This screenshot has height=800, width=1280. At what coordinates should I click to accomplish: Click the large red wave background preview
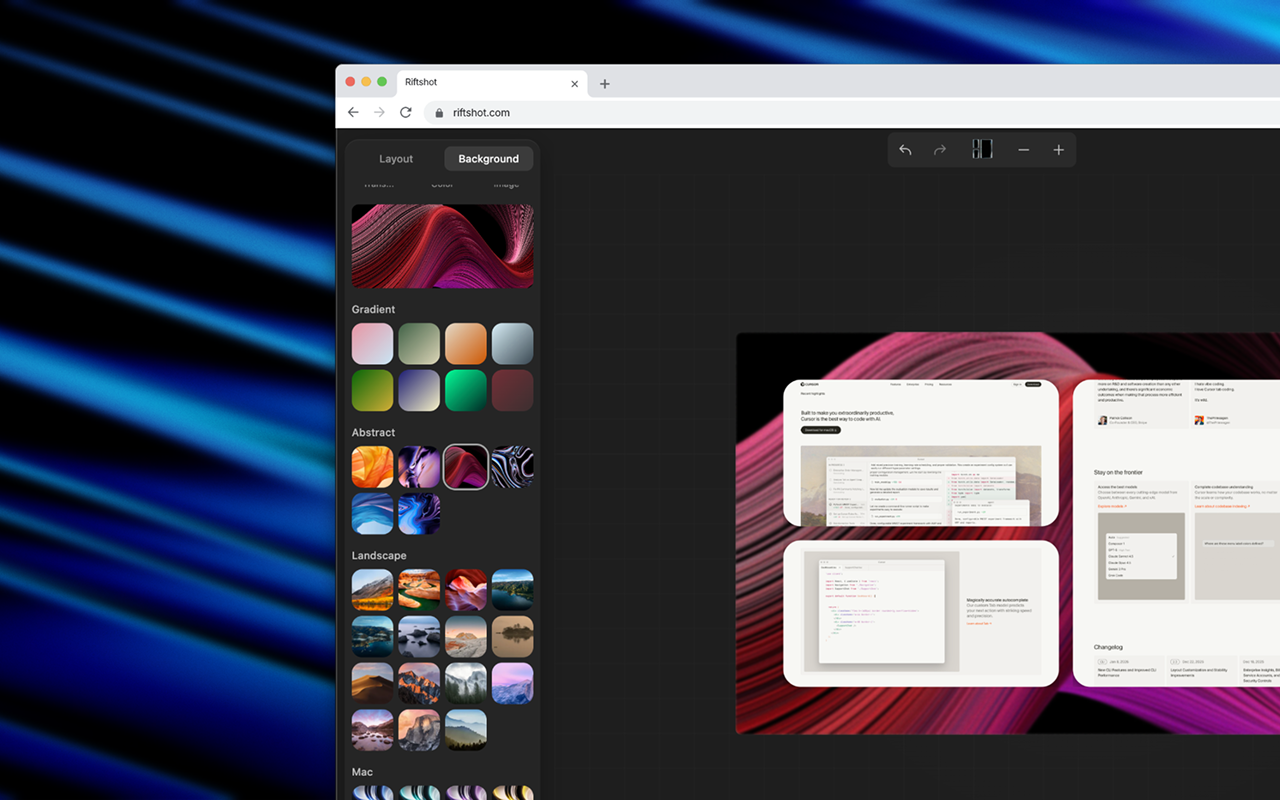click(443, 246)
